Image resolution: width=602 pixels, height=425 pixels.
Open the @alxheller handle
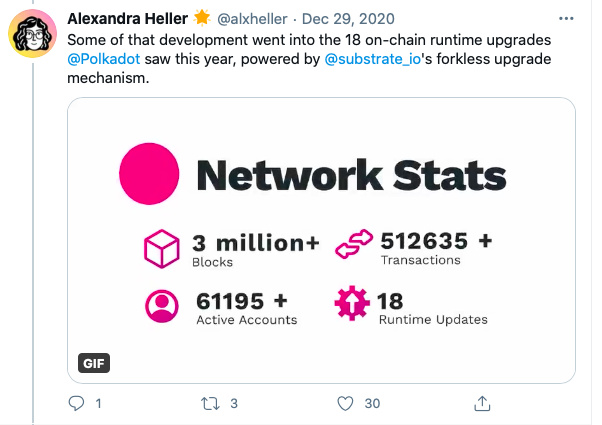252,19
